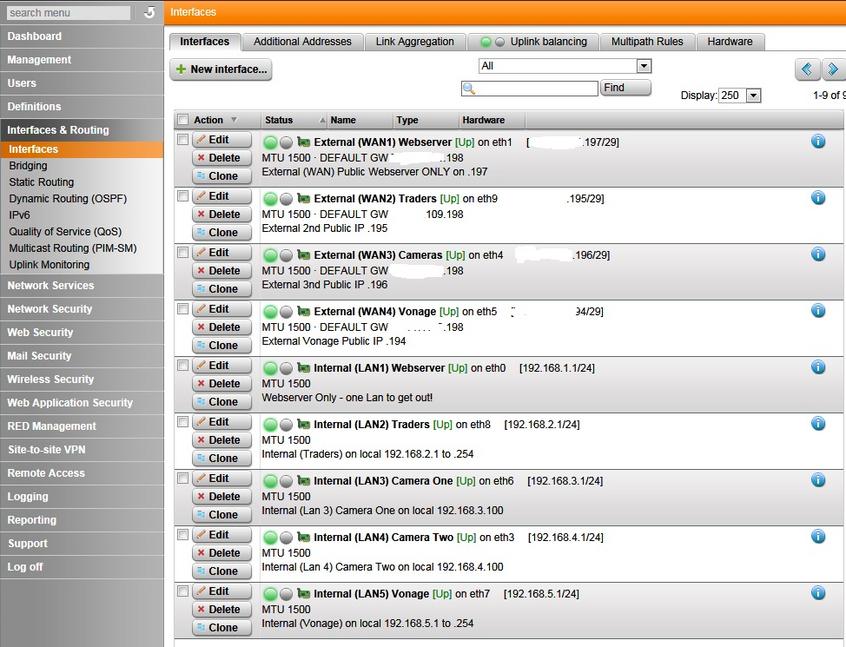Toggle Uplink balancing status switch in tab
Image resolution: width=846 pixels, height=647 pixels.
point(492,42)
